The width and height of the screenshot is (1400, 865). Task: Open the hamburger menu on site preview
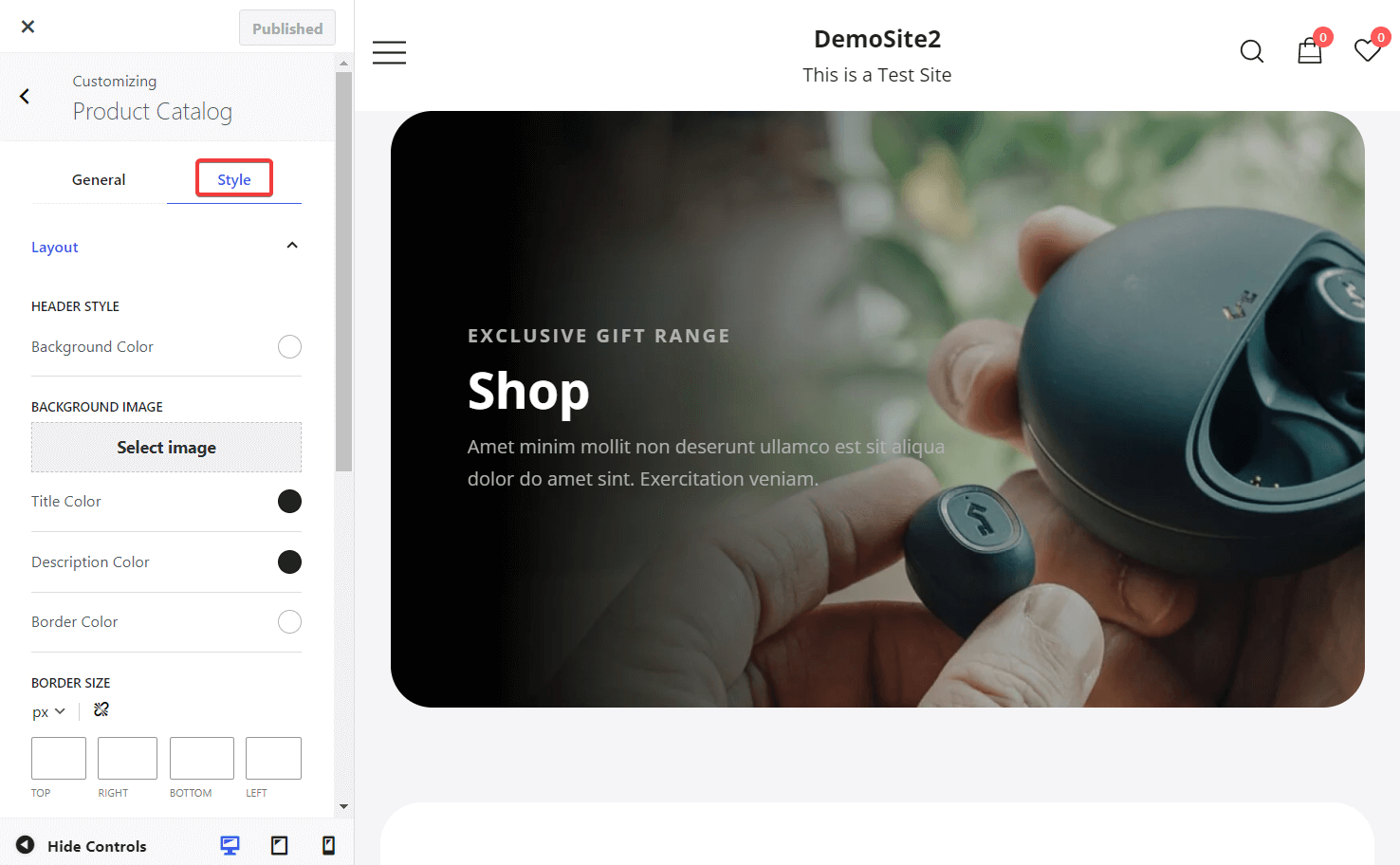coord(389,52)
